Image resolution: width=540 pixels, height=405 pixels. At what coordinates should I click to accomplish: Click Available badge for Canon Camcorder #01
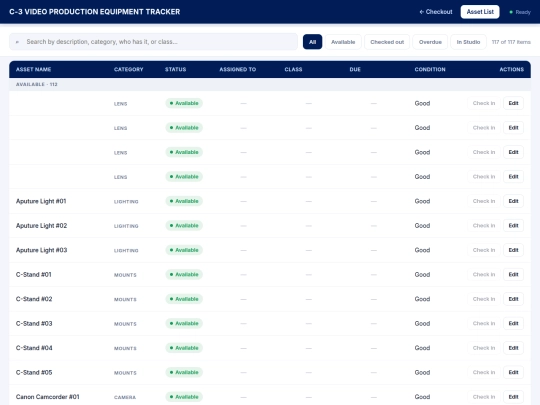click(x=184, y=397)
